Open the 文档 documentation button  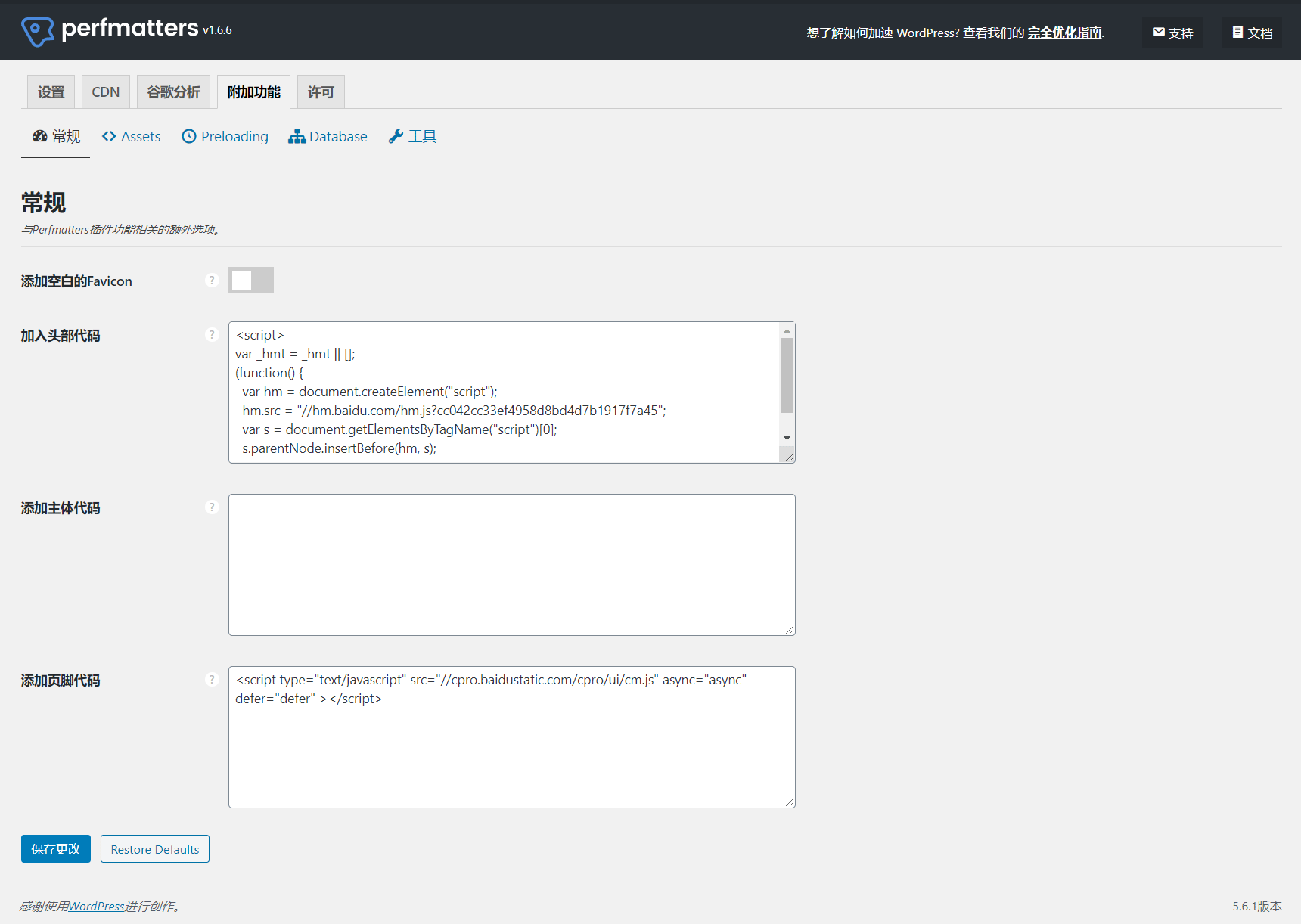click(x=1252, y=33)
